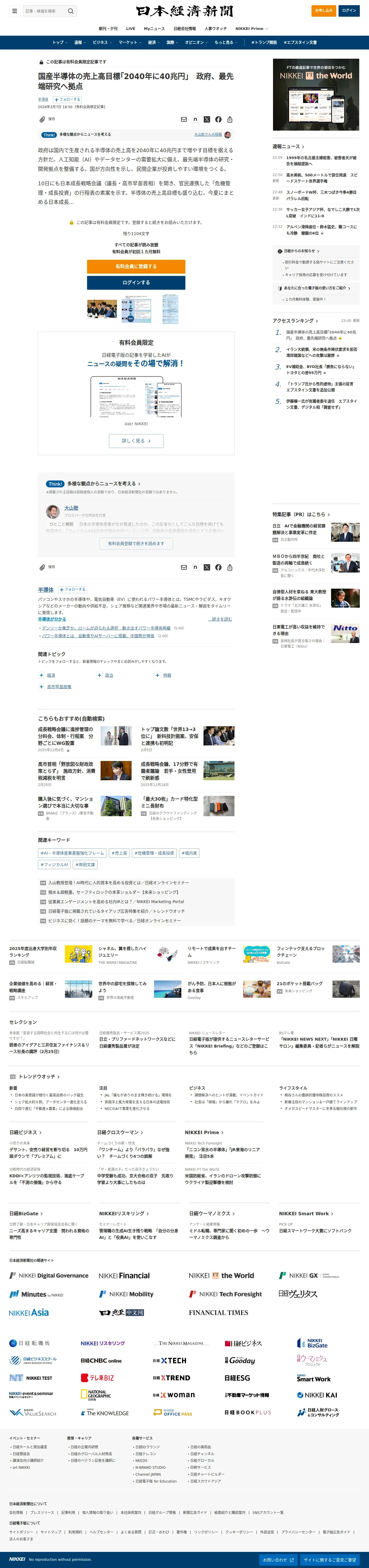Follow 半導体 tag under the headline
The height and width of the screenshot is (1568, 369).
point(67,99)
